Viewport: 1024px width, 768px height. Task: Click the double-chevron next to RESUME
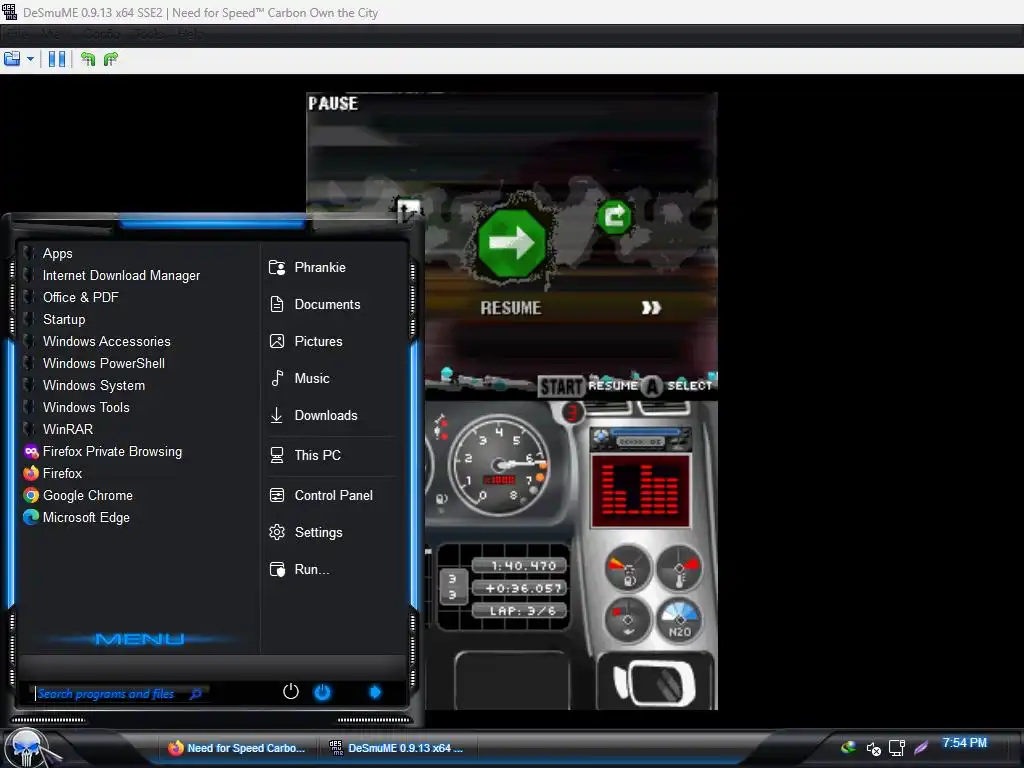651,308
